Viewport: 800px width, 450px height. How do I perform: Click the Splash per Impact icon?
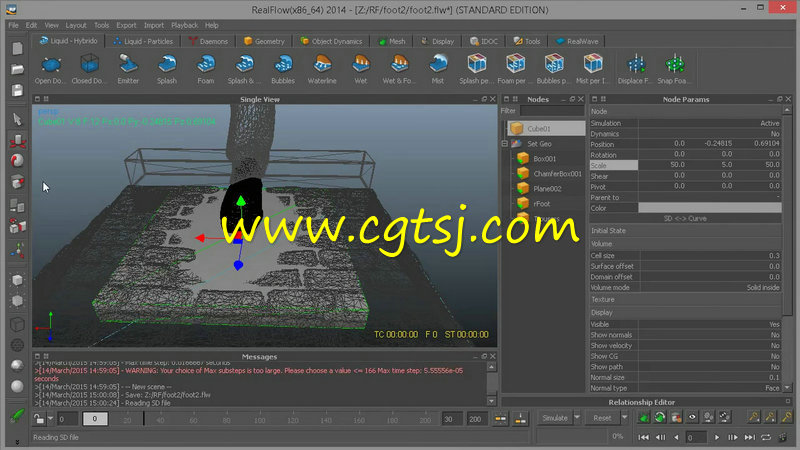click(x=477, y=64)
